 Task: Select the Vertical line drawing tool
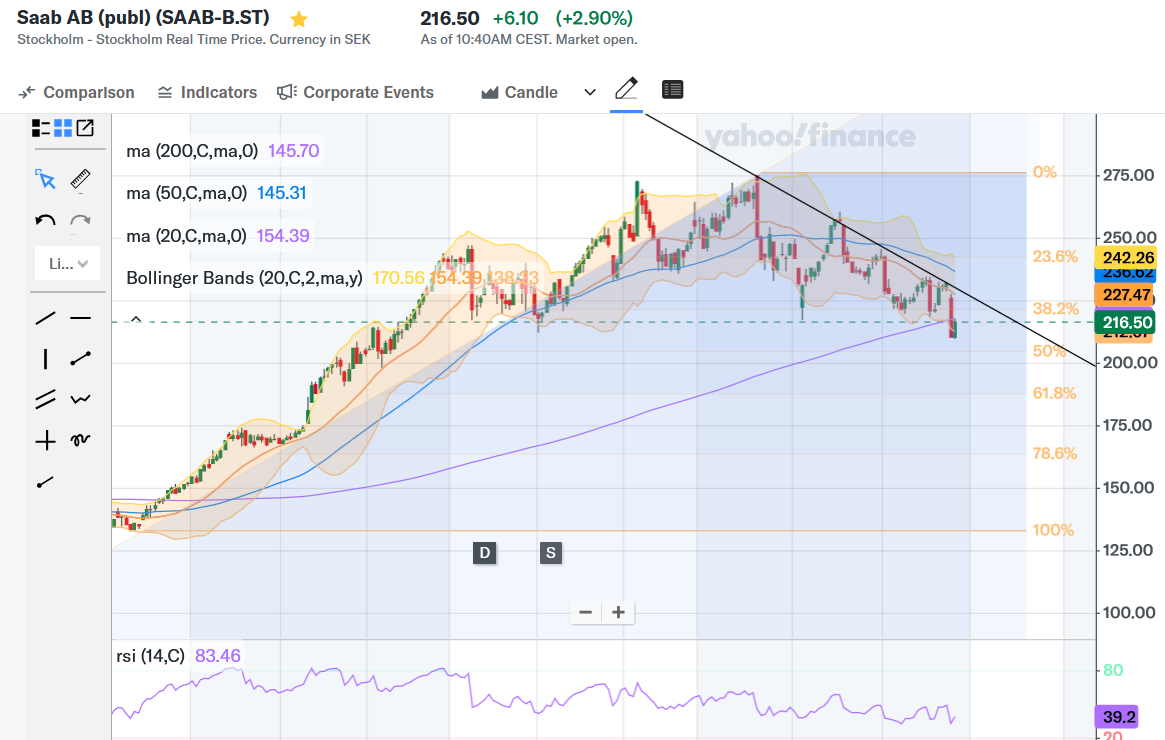[x=45, y=359]
